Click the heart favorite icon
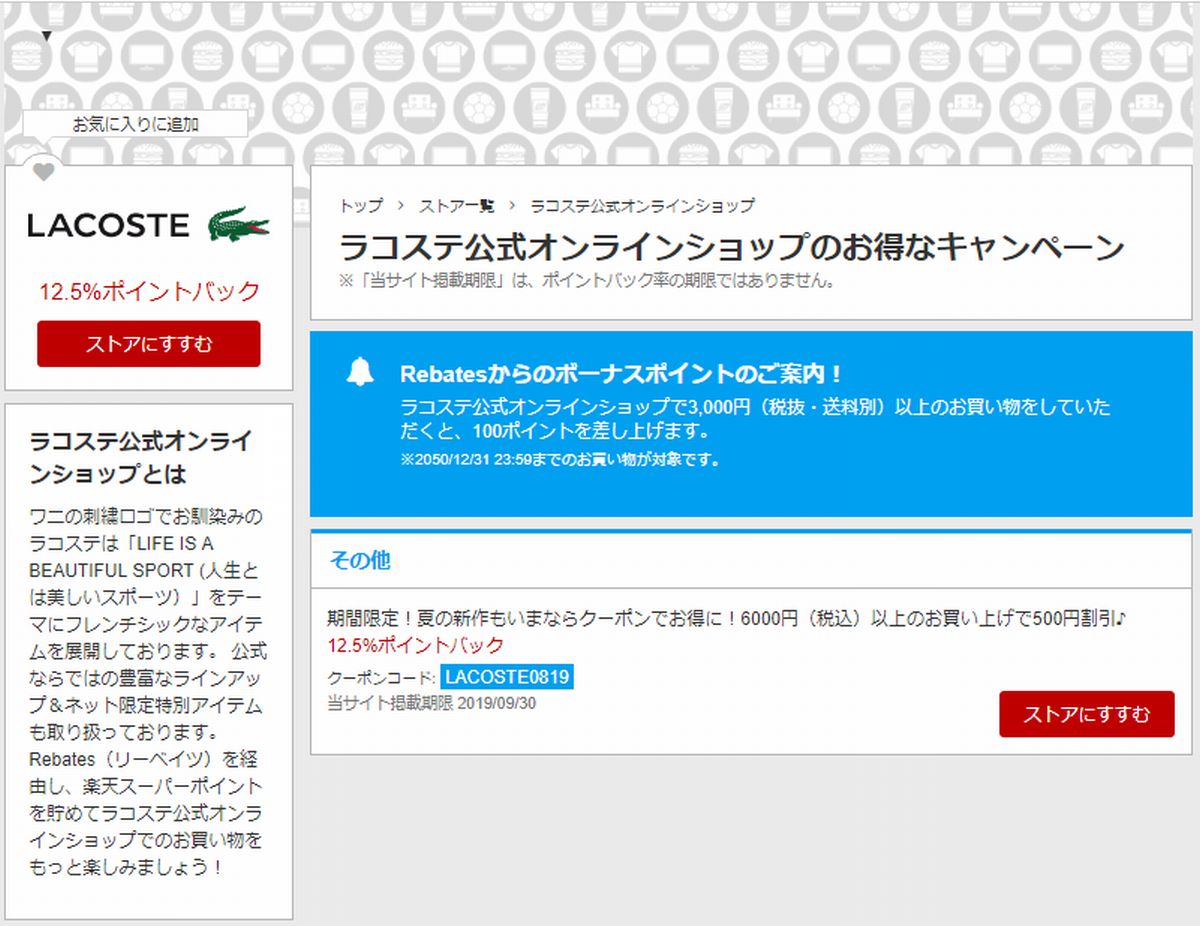The height and width of the screenshot is (926, 1200). click(43, 172)
